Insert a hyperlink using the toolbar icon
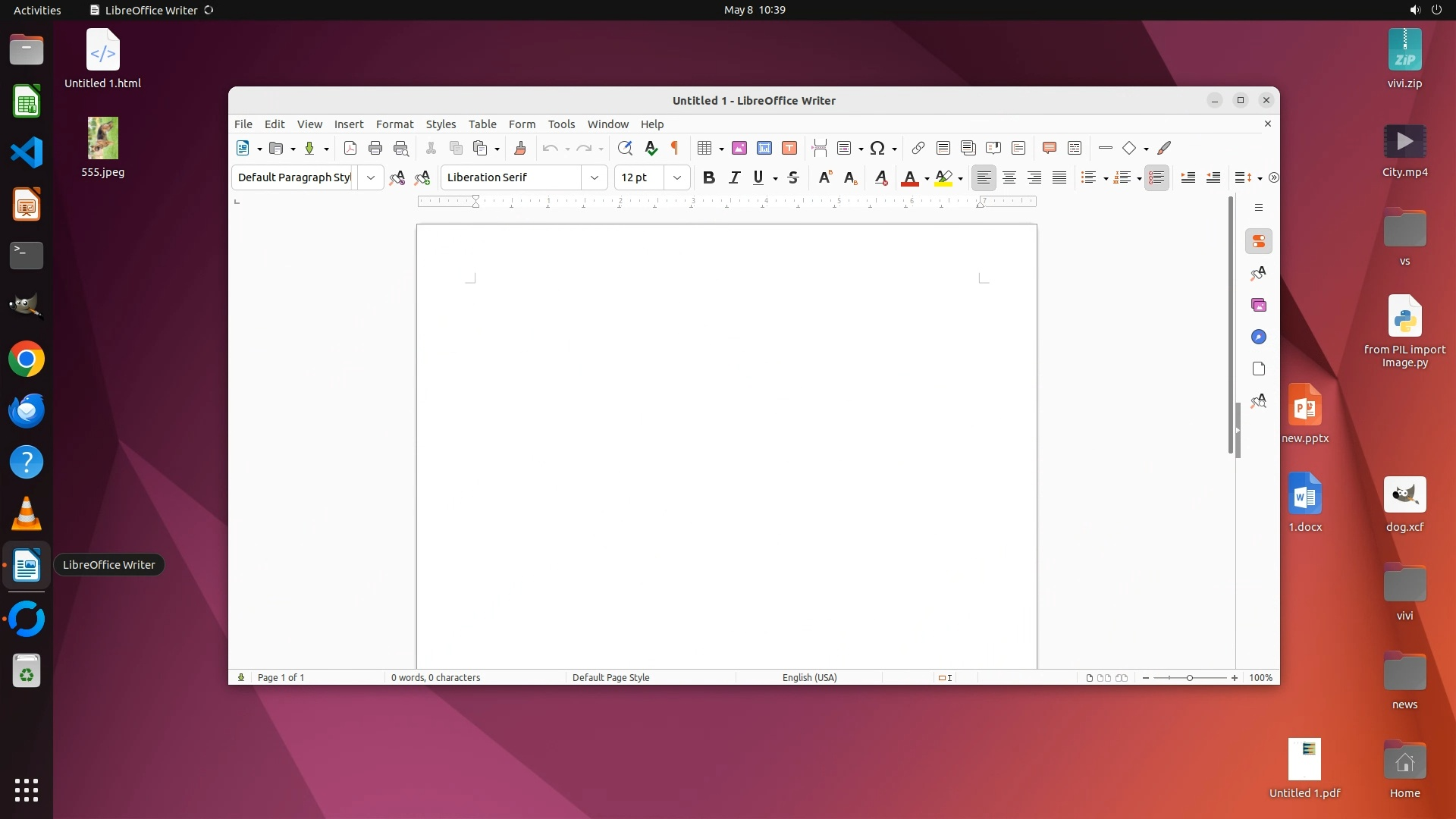Image resolution: width=1456 pixels, height=819 pixels. pyautogui.click(x=918, y=148)
